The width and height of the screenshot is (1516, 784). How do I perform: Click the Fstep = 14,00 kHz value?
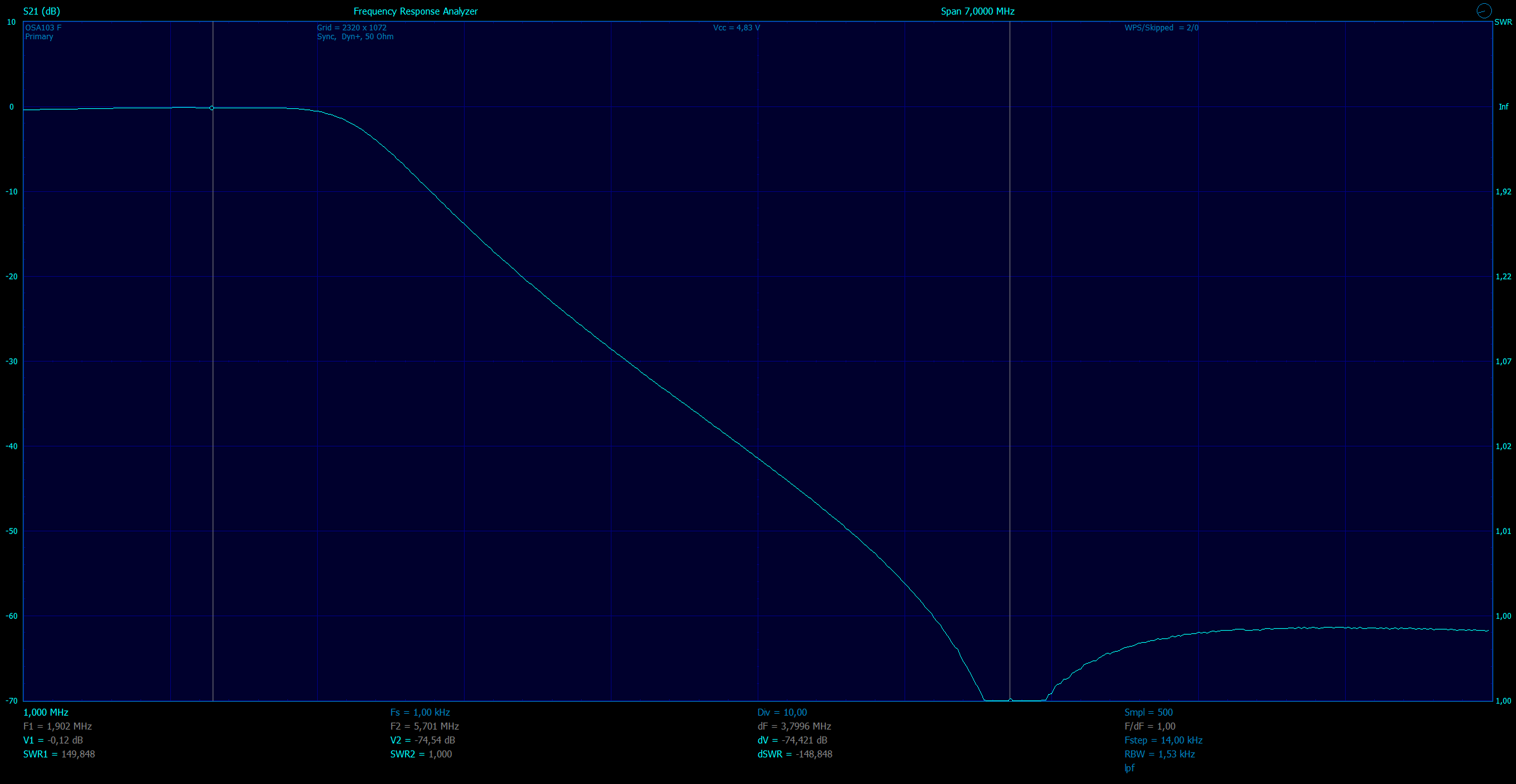point(1163,740)
